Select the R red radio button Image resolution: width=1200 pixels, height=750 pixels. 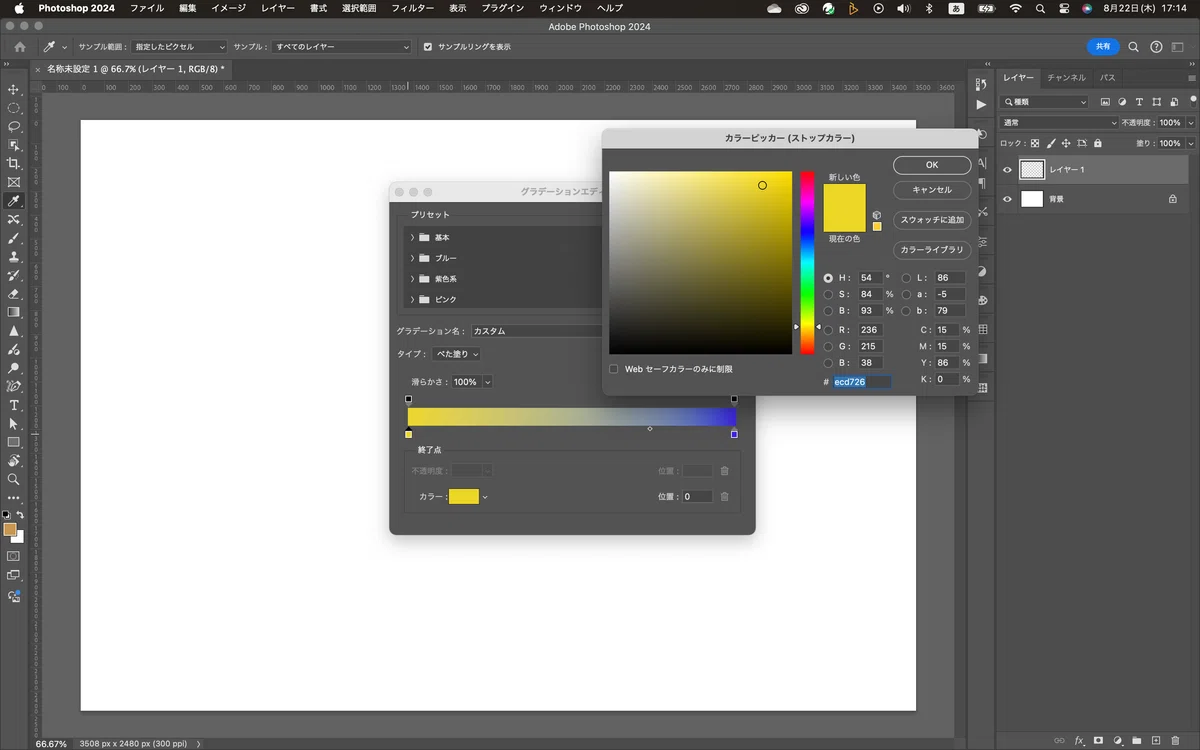pos(828,330)
